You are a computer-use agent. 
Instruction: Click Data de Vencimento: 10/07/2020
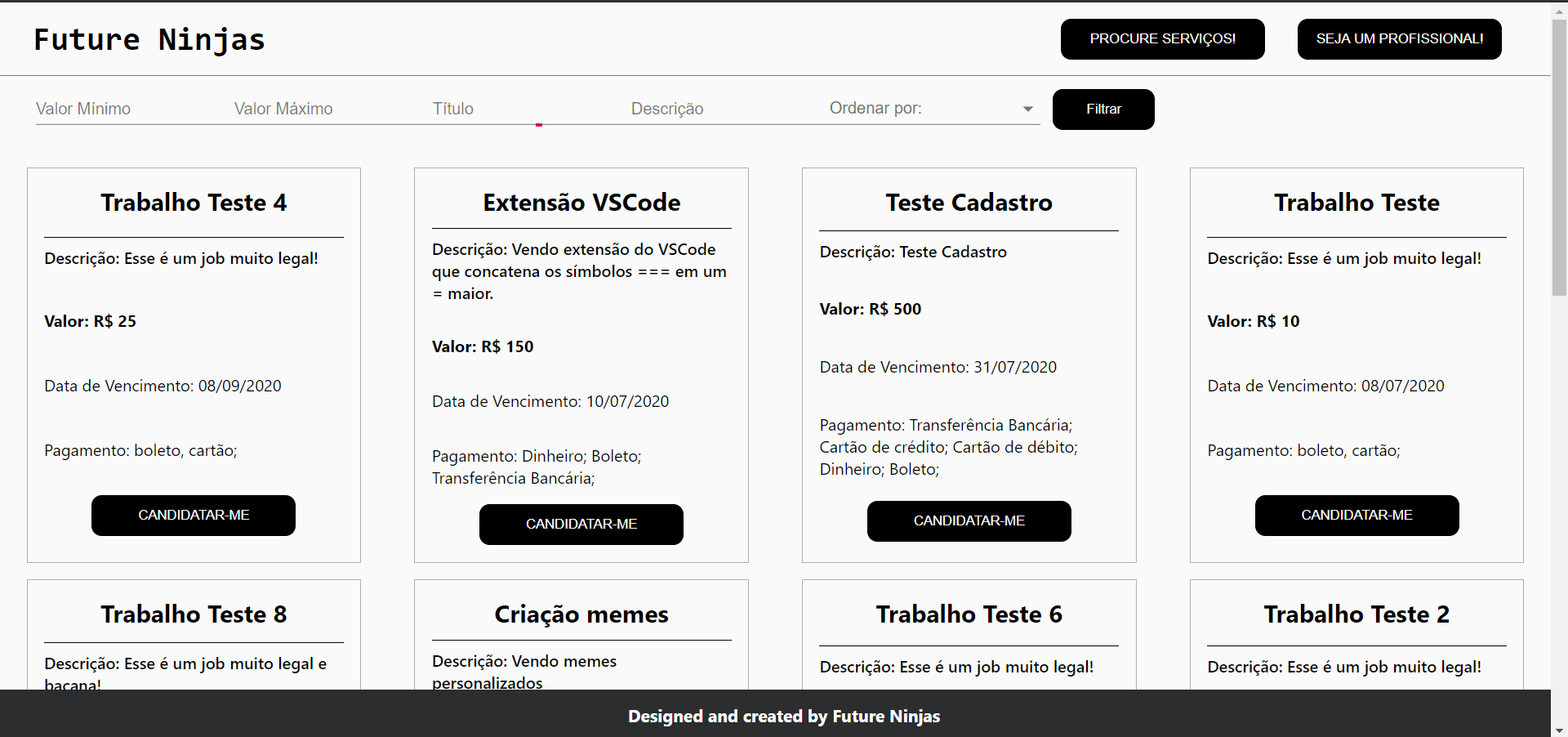click(550, 401)
